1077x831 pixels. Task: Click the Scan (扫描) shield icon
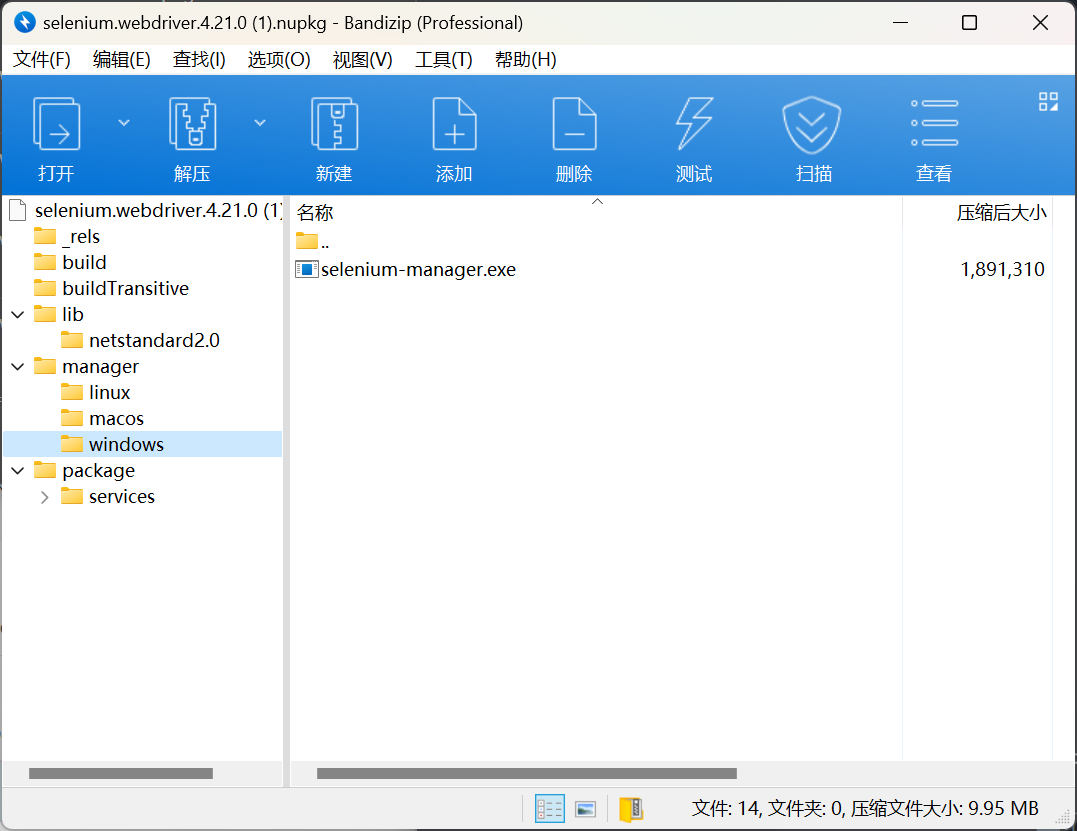(812, 124)
